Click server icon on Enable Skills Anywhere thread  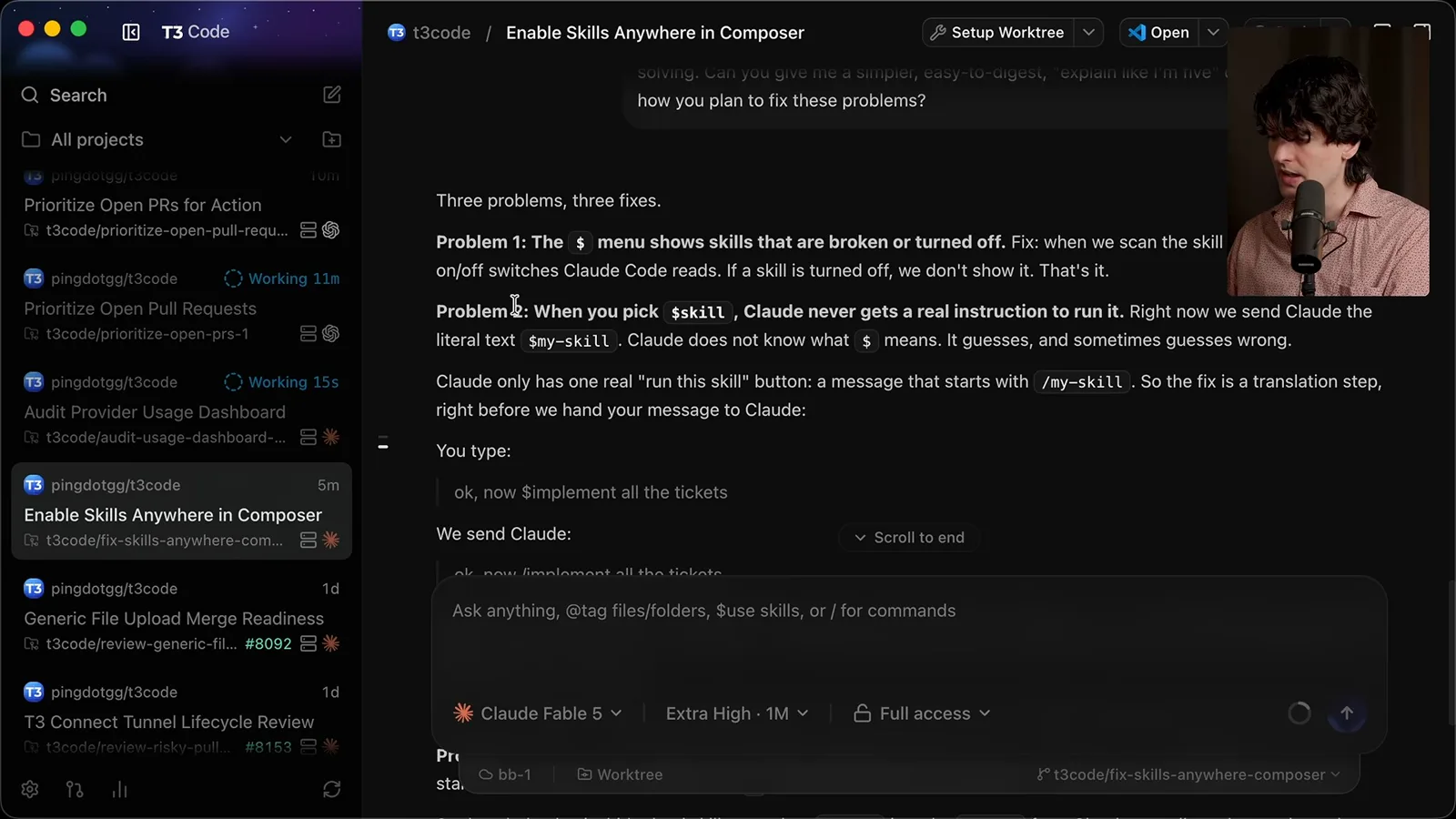coord(308,541)
